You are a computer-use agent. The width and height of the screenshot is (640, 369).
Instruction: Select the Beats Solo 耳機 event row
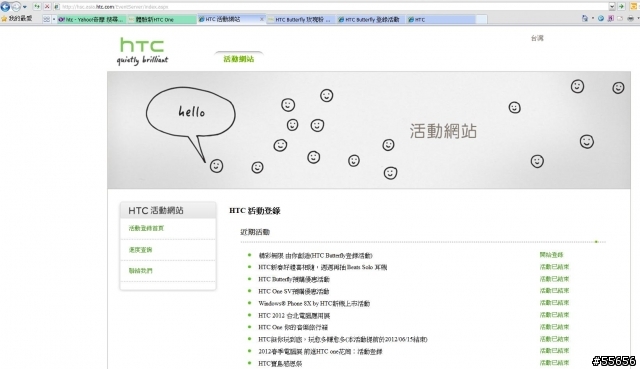[322, 267]
